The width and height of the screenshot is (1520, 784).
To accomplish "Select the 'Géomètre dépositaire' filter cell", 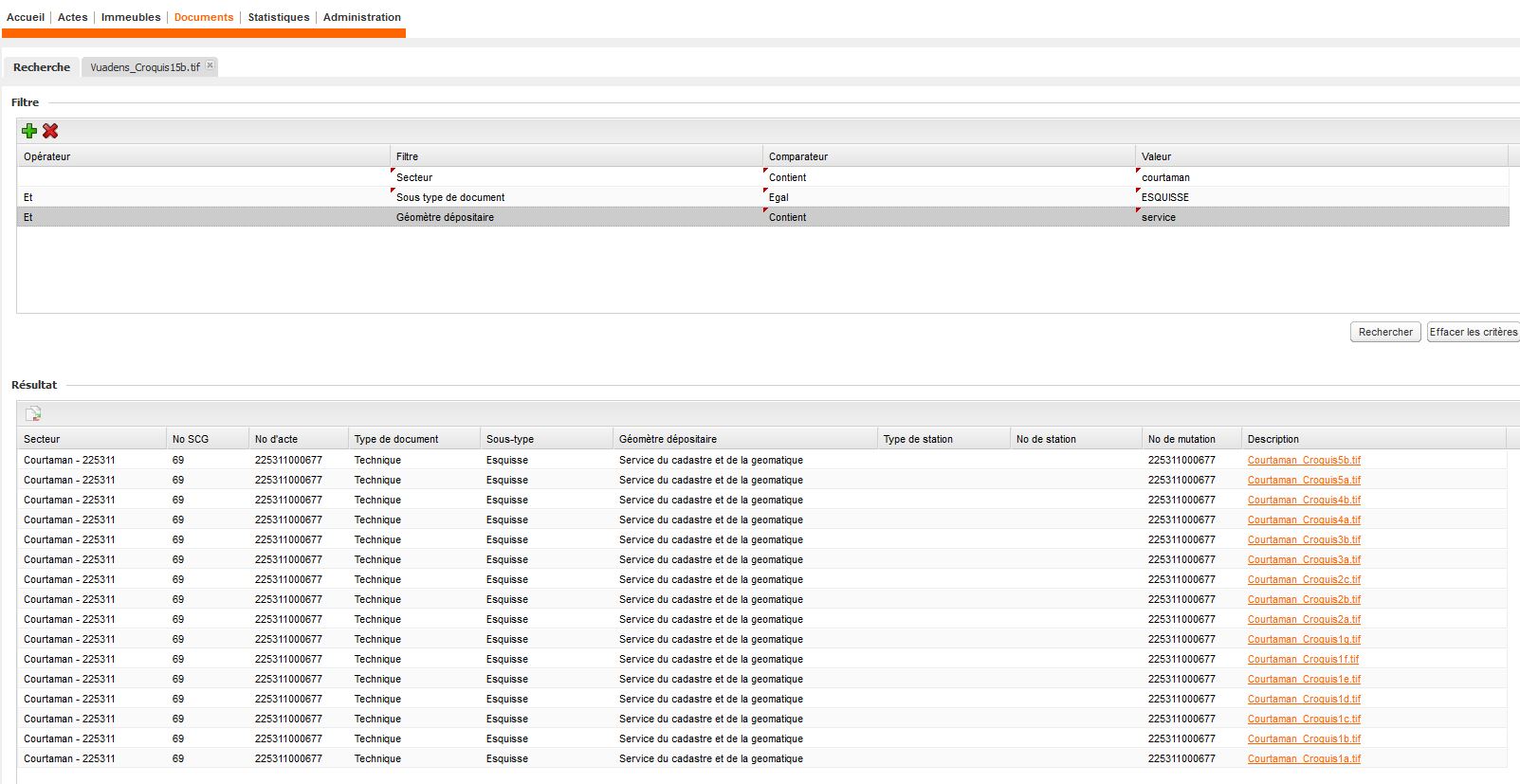I will tap(576, 217).
